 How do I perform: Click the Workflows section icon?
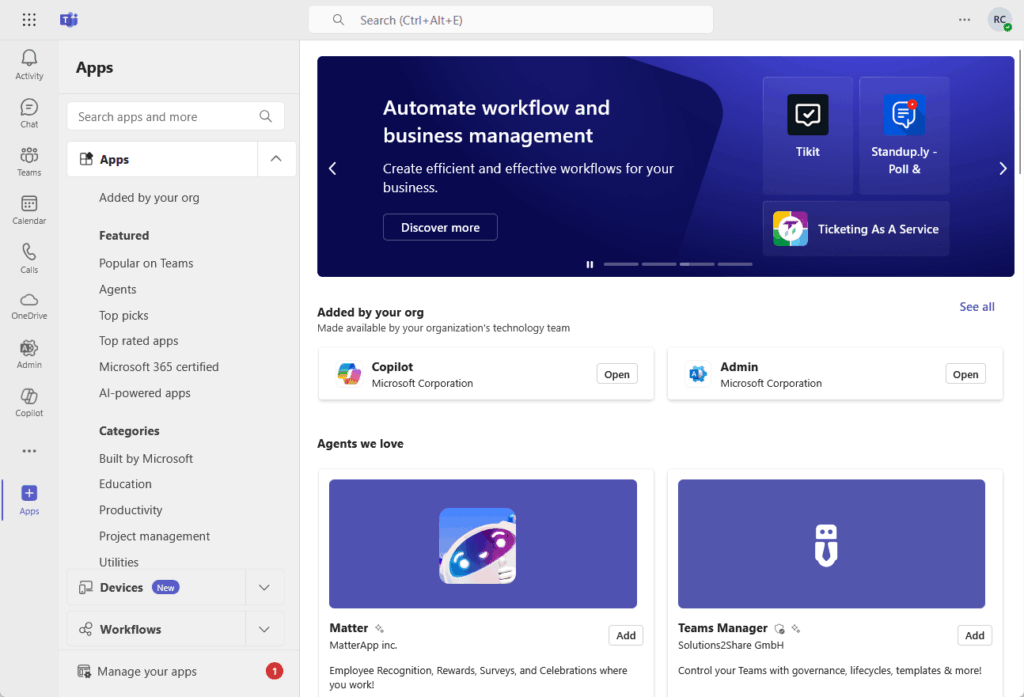[86, 629]
